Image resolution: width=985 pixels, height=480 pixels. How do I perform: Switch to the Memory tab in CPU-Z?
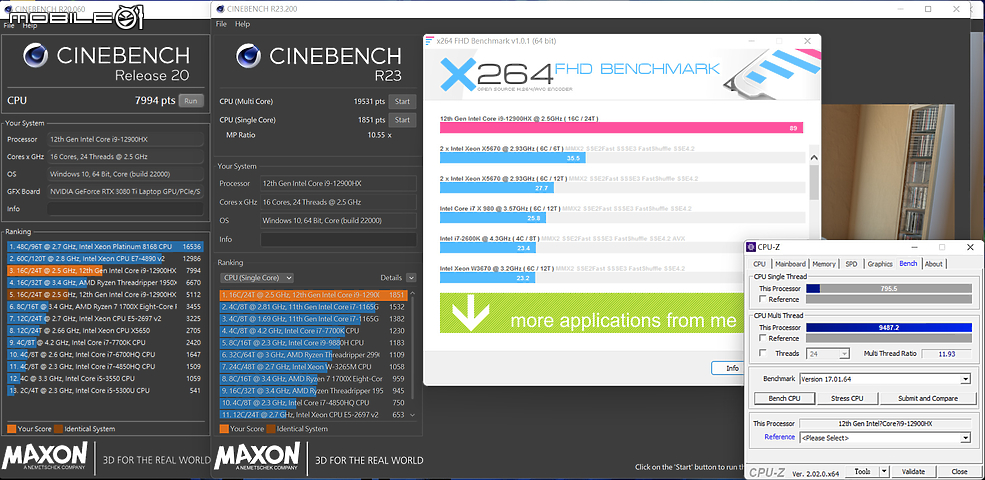824,264
